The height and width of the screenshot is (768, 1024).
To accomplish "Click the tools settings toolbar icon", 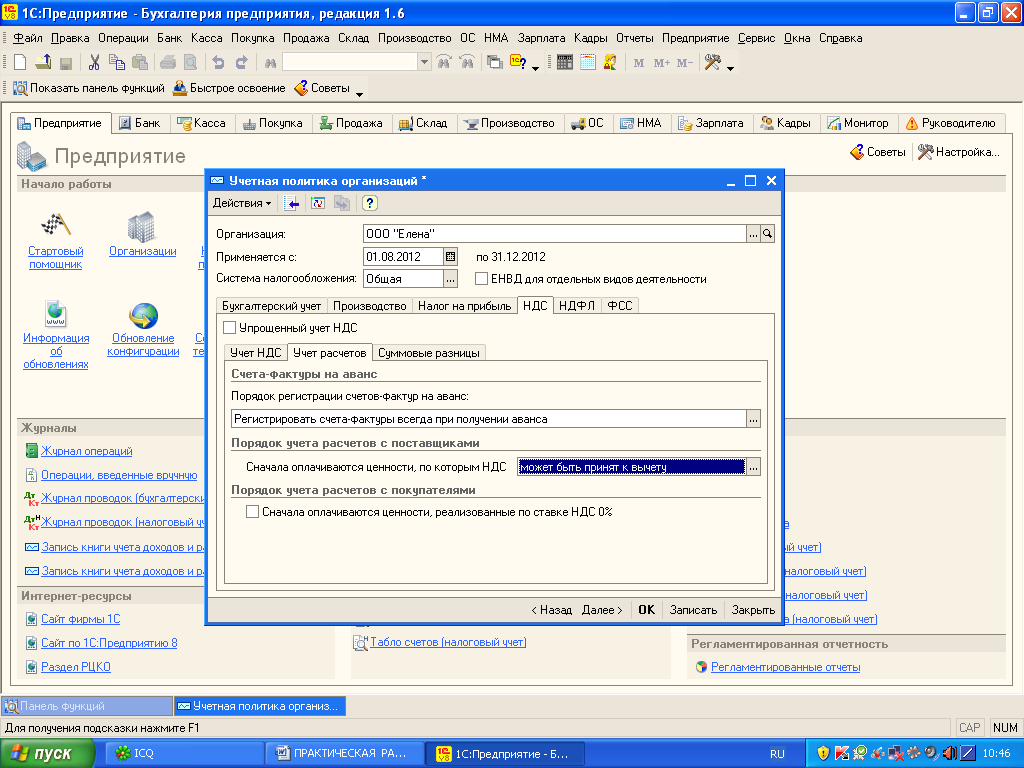I will tap(712, 62).
